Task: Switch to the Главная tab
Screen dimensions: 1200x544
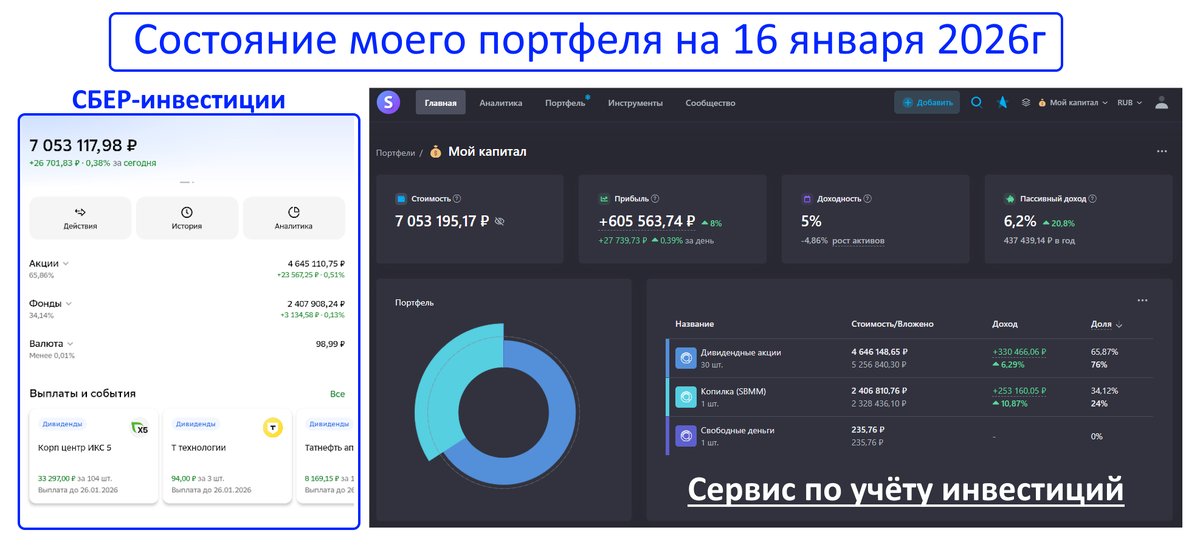Action: tap(440, 103)
